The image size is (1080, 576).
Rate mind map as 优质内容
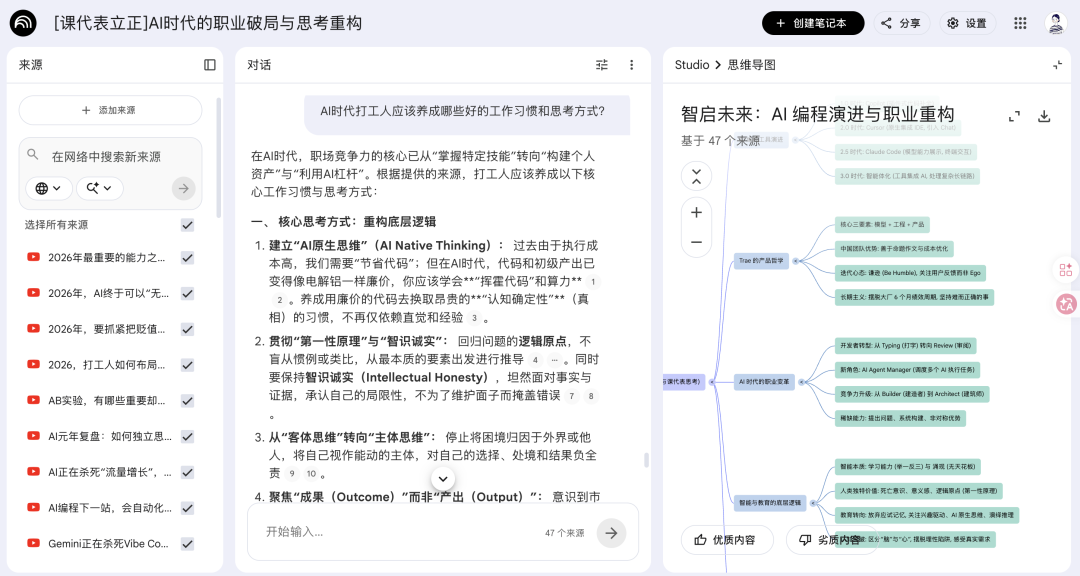click(x=727, y=540)
